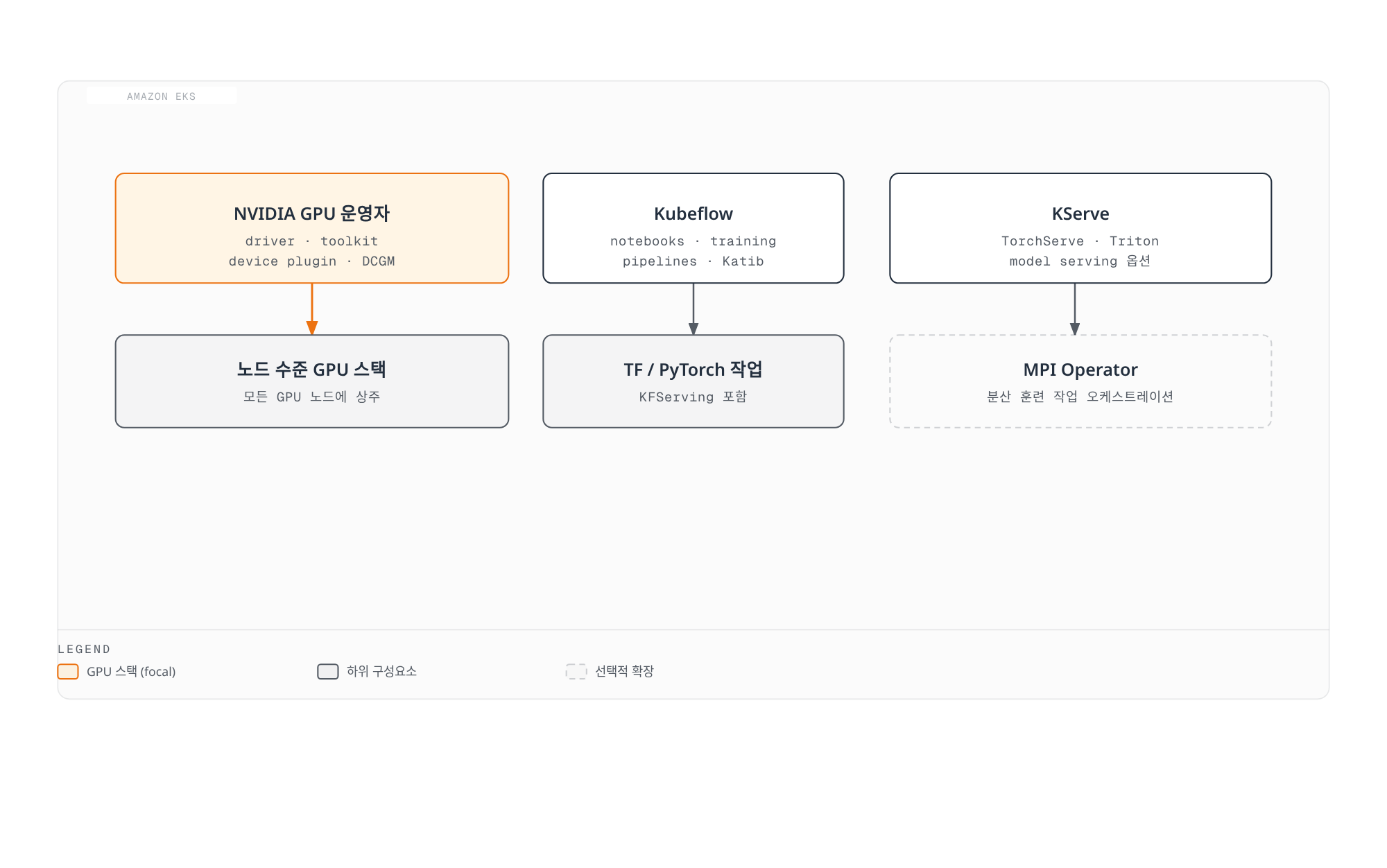Click the 'TorchServe · Triton' text
This screenshot has height=868, width=1387.
(x=1080, y=241)
